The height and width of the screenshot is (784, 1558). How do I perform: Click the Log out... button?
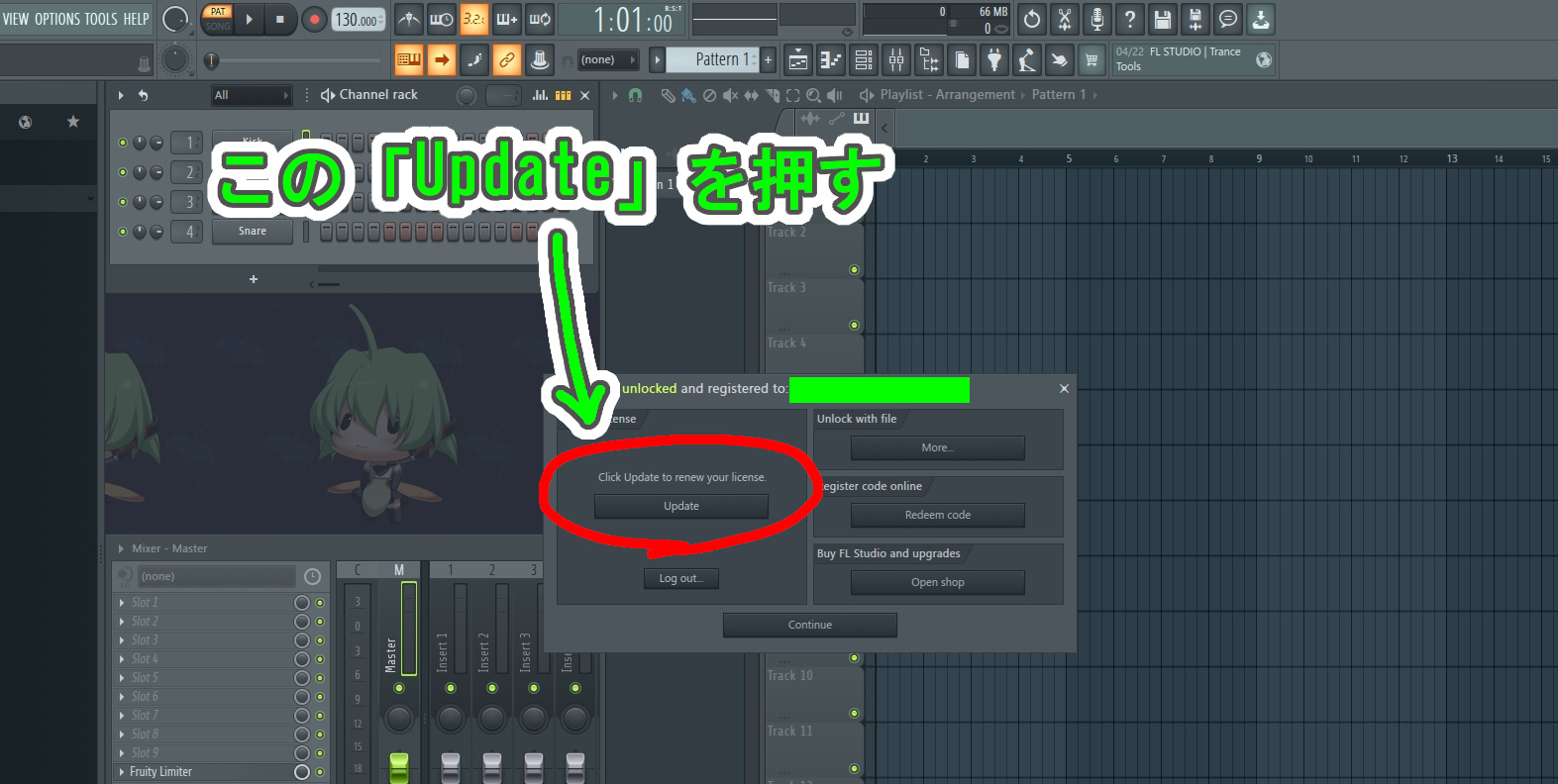pos(681,579)
